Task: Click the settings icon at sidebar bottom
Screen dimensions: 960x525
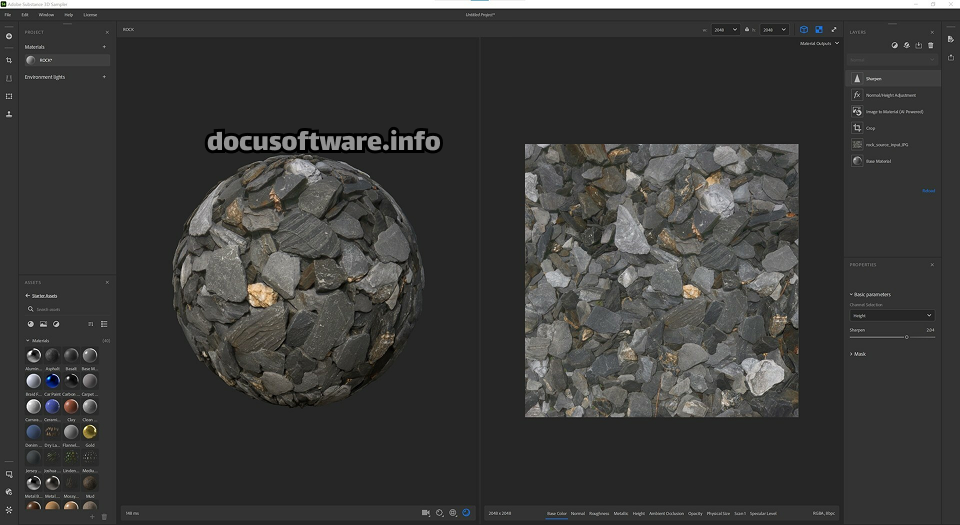Action: point(9,510)
